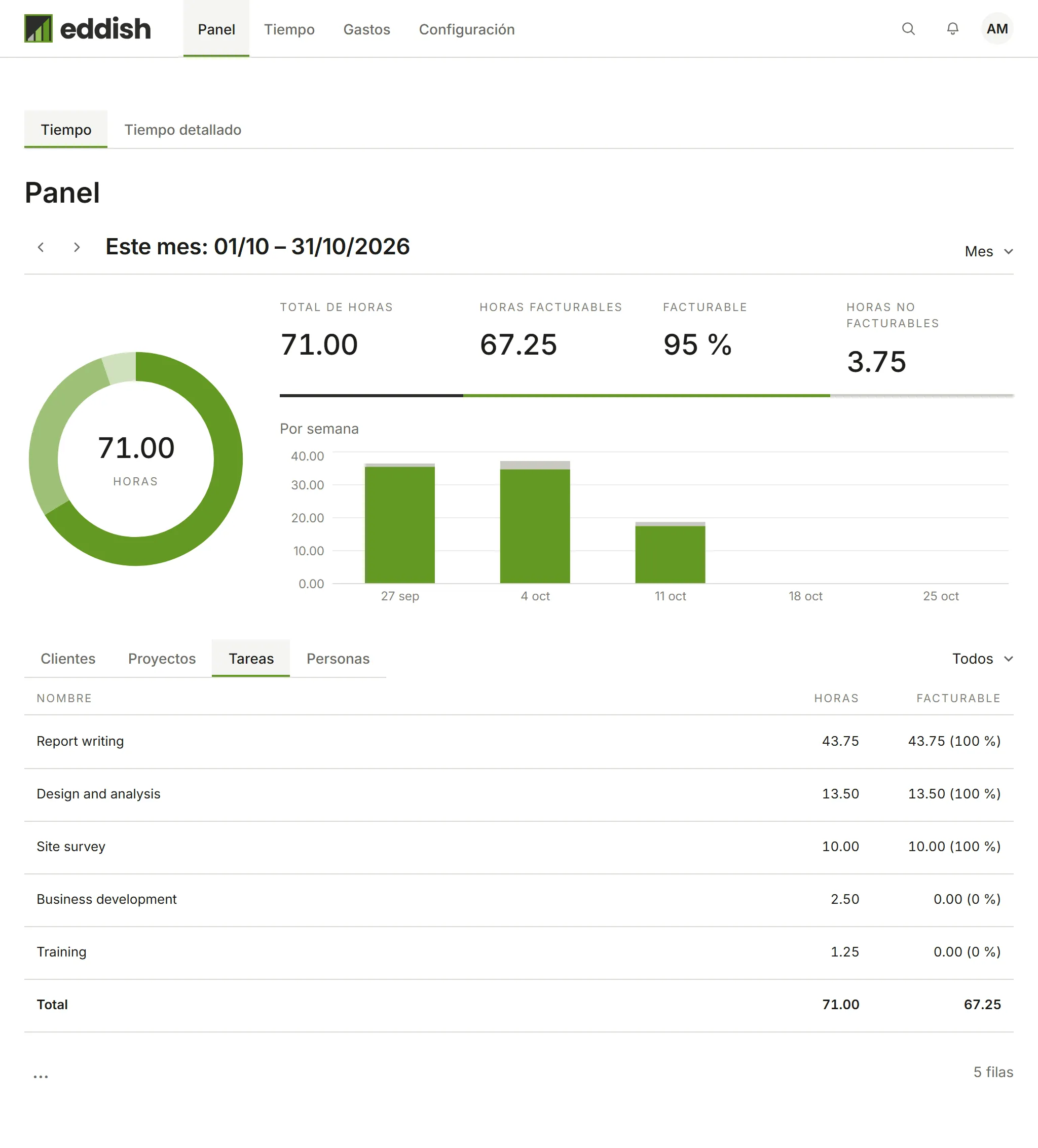
Task: Open the Training task row
Action: click(518, 952)
